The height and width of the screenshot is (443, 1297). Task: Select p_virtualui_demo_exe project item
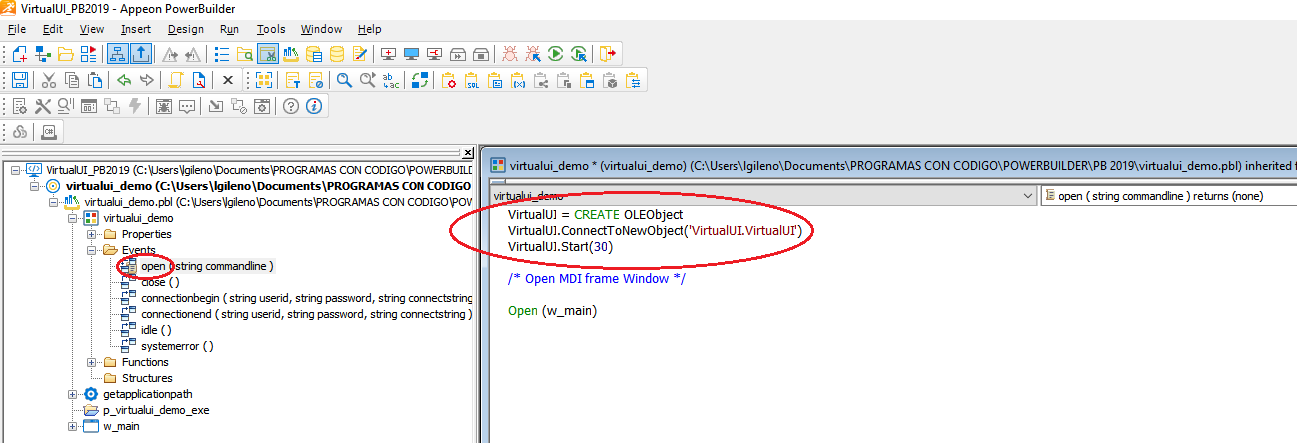click(155, 410)
